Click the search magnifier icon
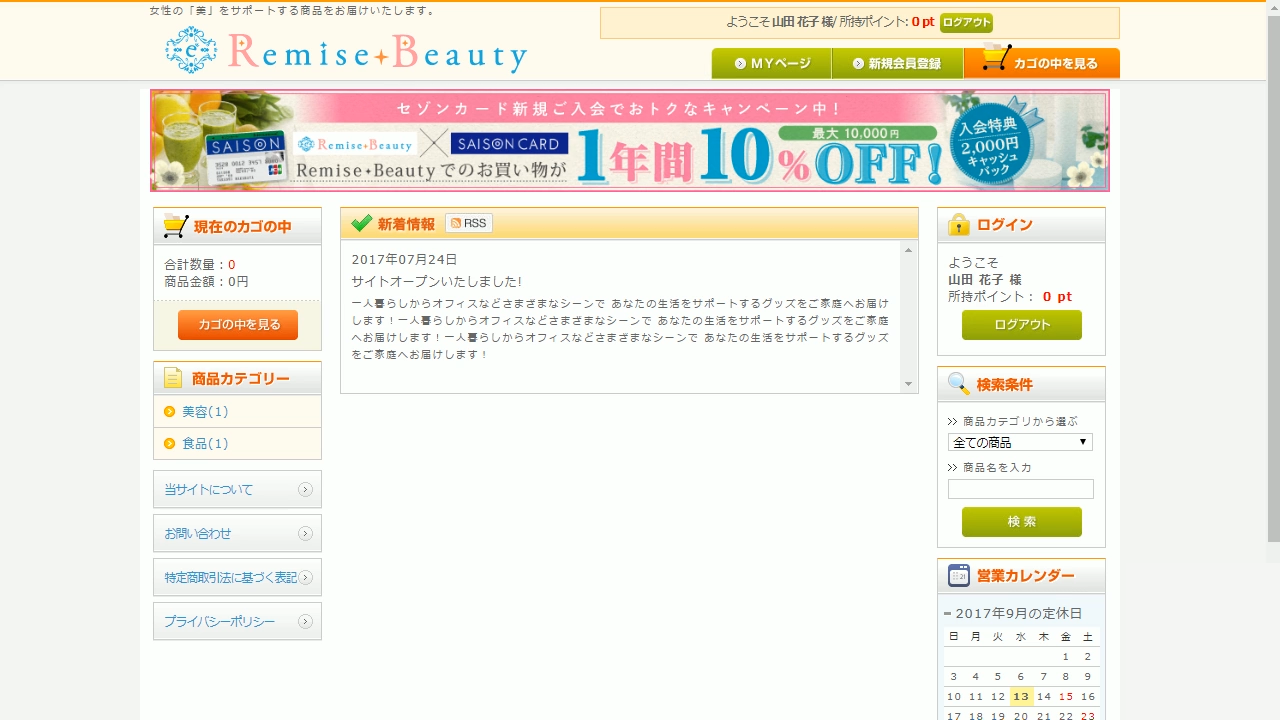This screenshot has height=720, width=1280. [x=958, y=384]
